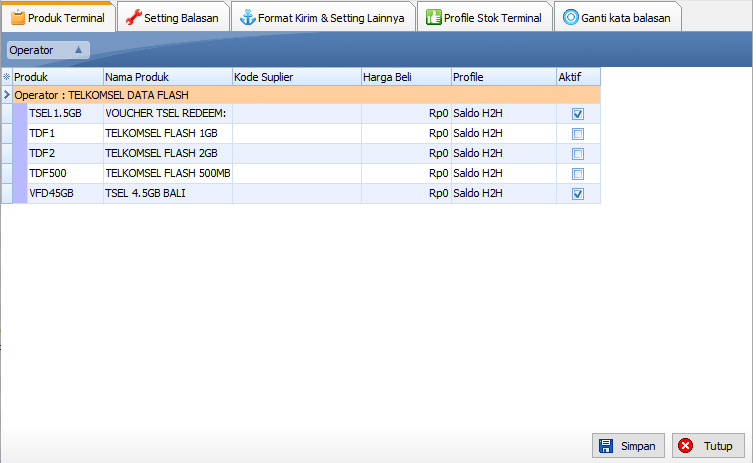756x463 pixels.
Task: Click the clipboard icon on Produk Terminal tab
Action: coord(18,17)
